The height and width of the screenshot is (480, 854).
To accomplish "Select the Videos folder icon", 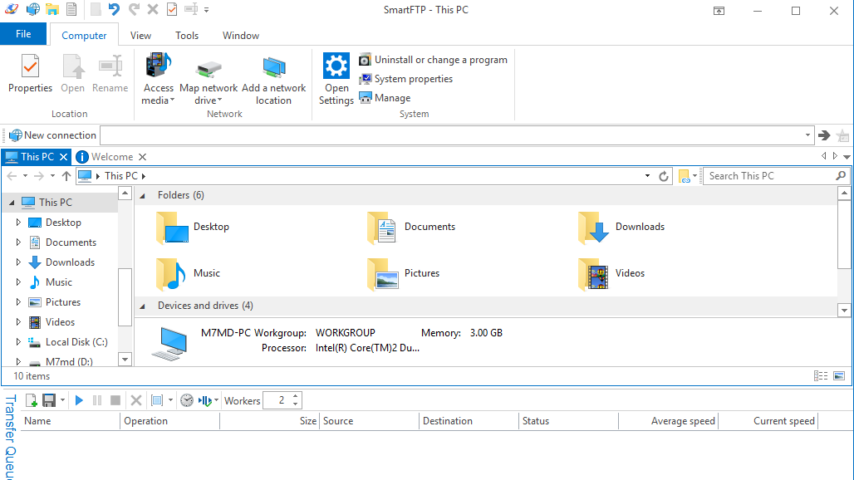I will click(593, 274).
